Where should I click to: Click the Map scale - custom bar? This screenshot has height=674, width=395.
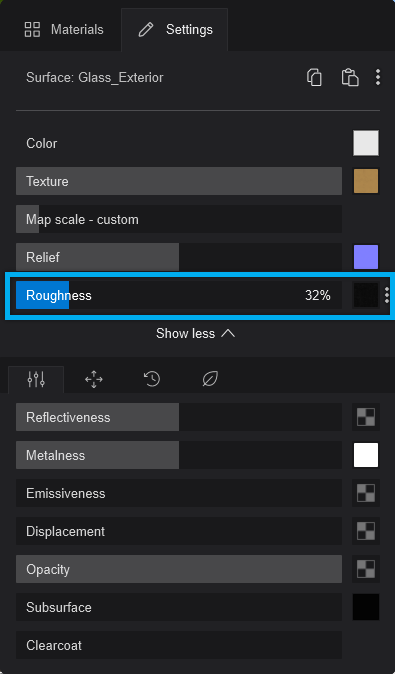(179, 219)
